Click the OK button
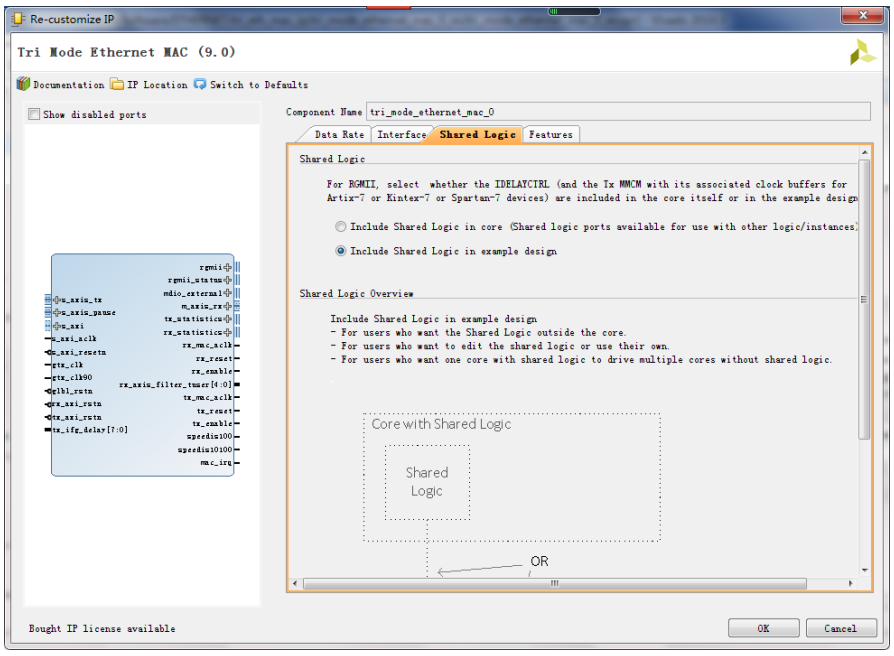The height and width of the screenshot is (656, 894). 763,628
